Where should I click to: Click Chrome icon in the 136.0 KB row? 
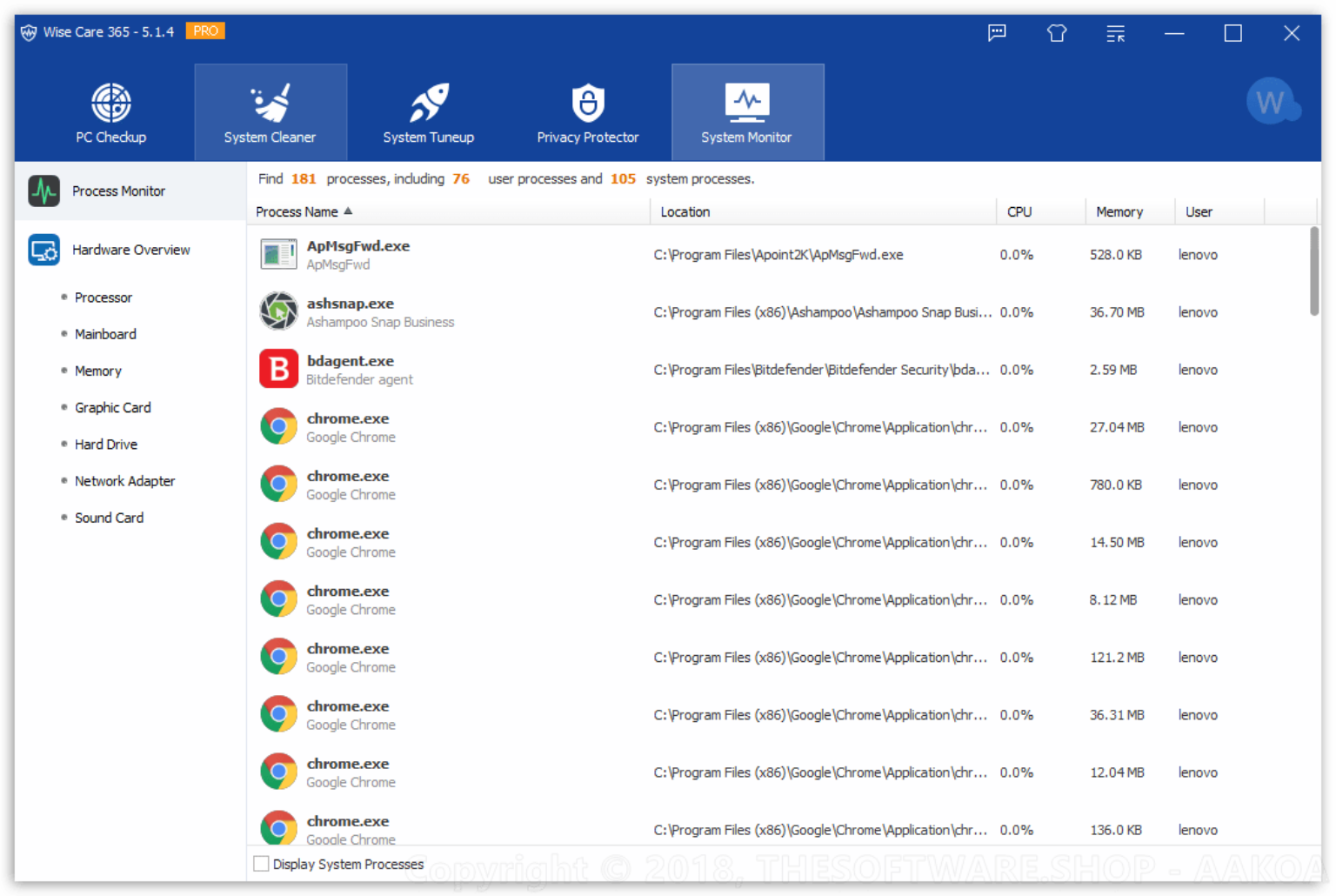[x=278, y=827]
